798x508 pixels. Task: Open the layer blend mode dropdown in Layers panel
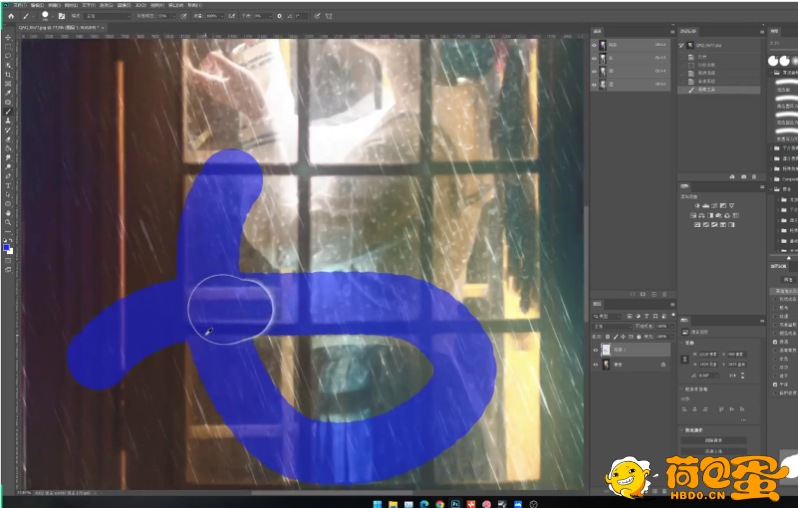pyautogui.click(x=612, y=326)
